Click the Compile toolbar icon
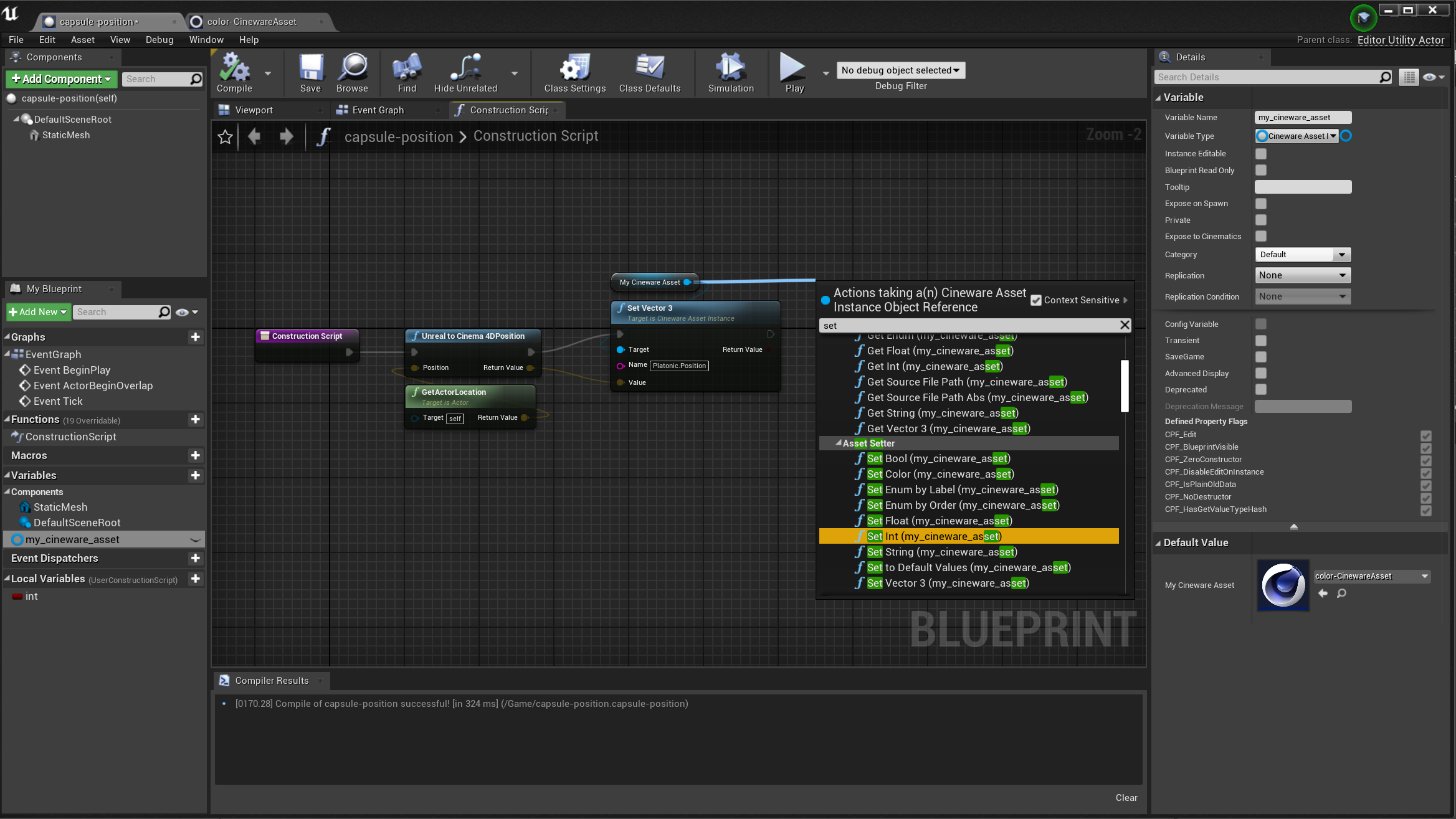The width and height of the screenshot is (1456, 819). [x=234, y=73]
